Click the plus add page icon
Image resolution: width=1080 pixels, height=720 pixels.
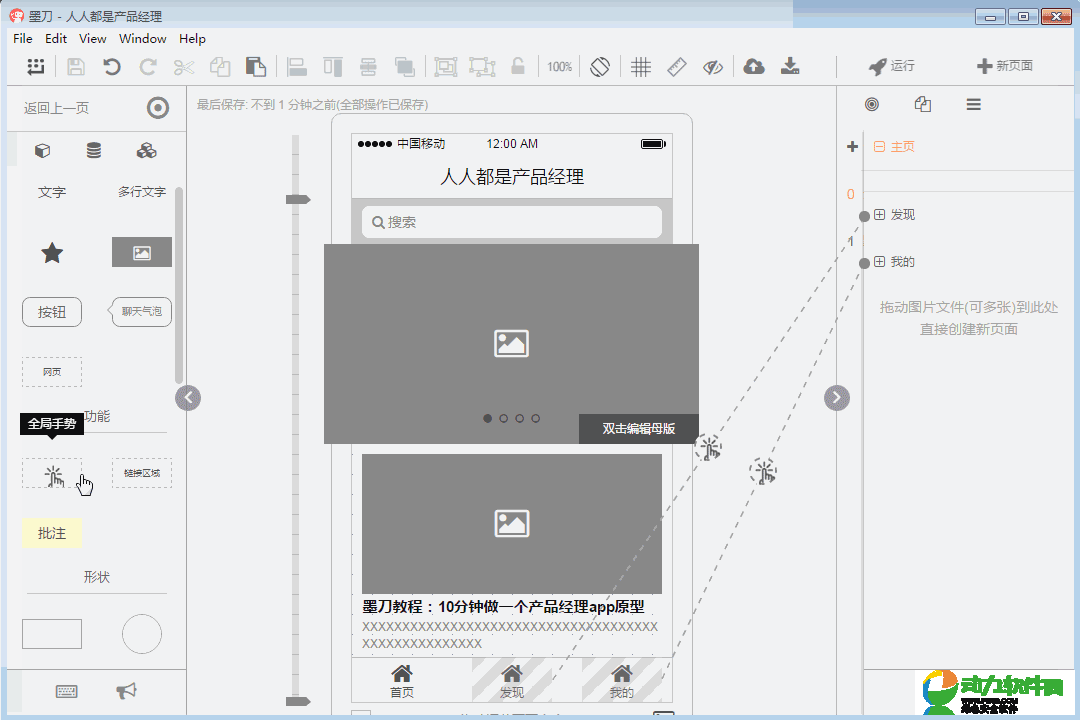click(x=852, y=147)
